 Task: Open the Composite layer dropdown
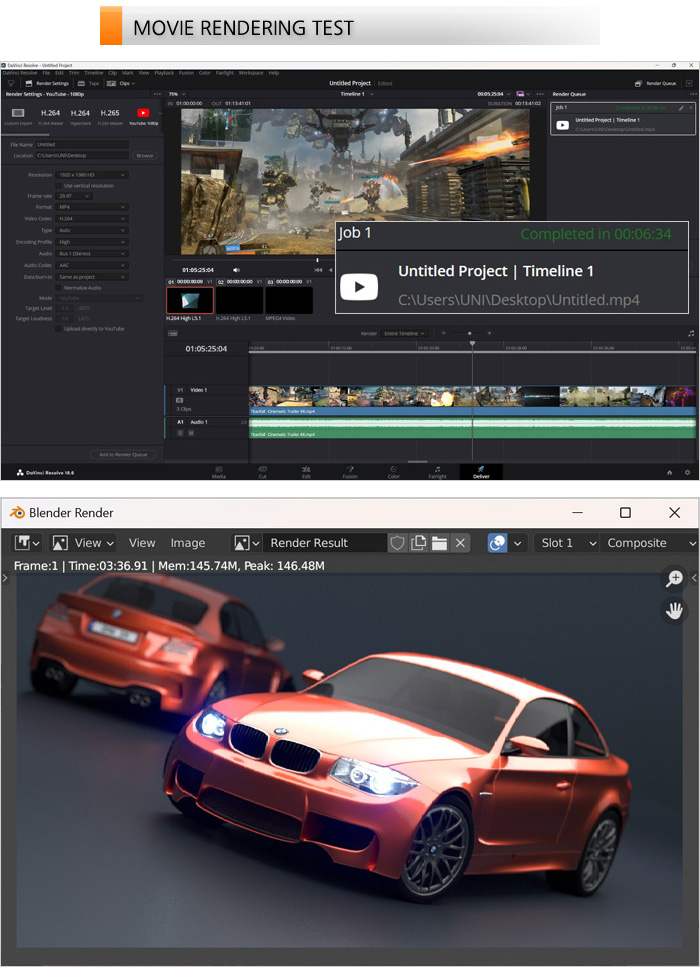coord(649,543)
